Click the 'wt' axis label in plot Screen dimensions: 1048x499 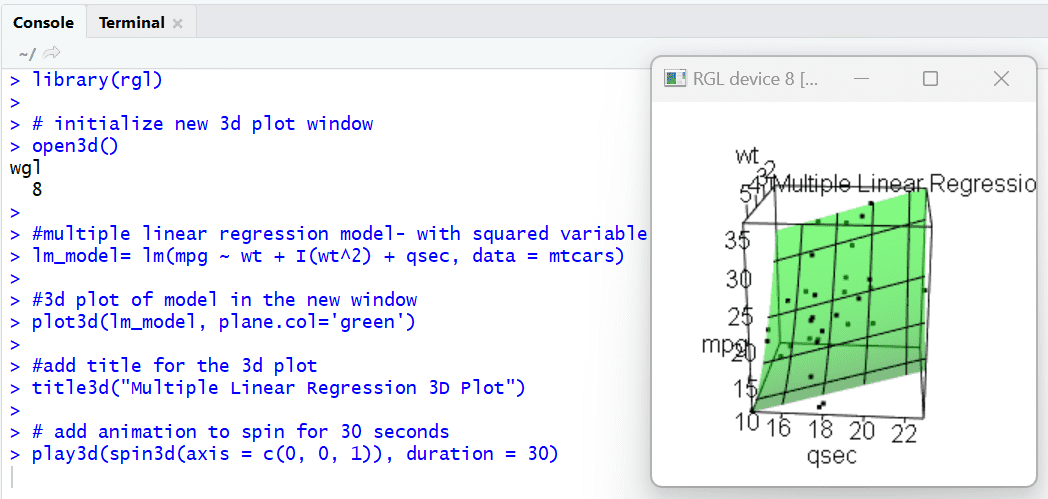pyautogui.click(x=746, y=156)
